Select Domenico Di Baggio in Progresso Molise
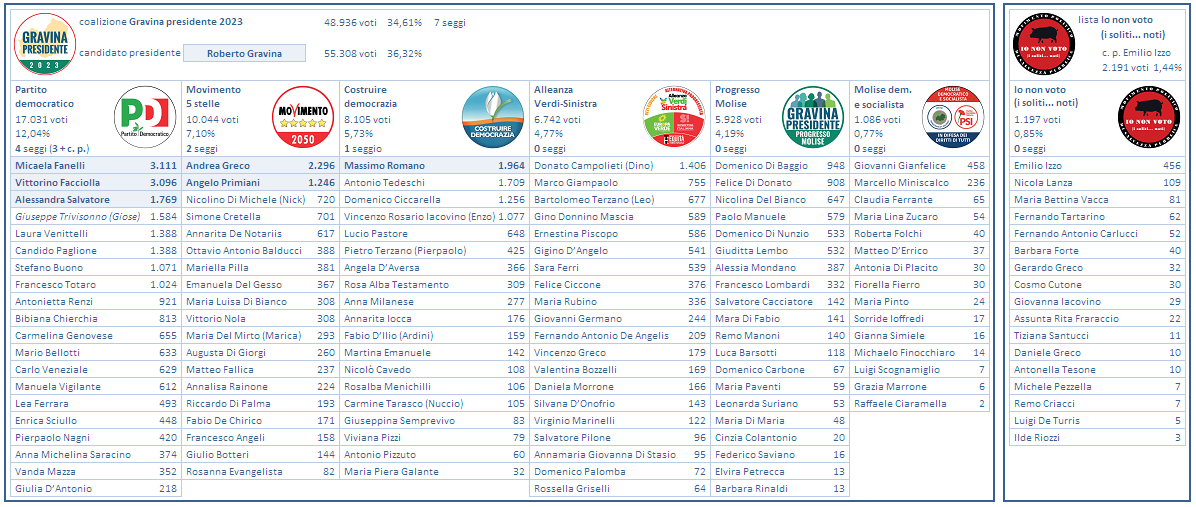Image resolution: width=1196 pixels, height=507 pixels. click(761, 165)
